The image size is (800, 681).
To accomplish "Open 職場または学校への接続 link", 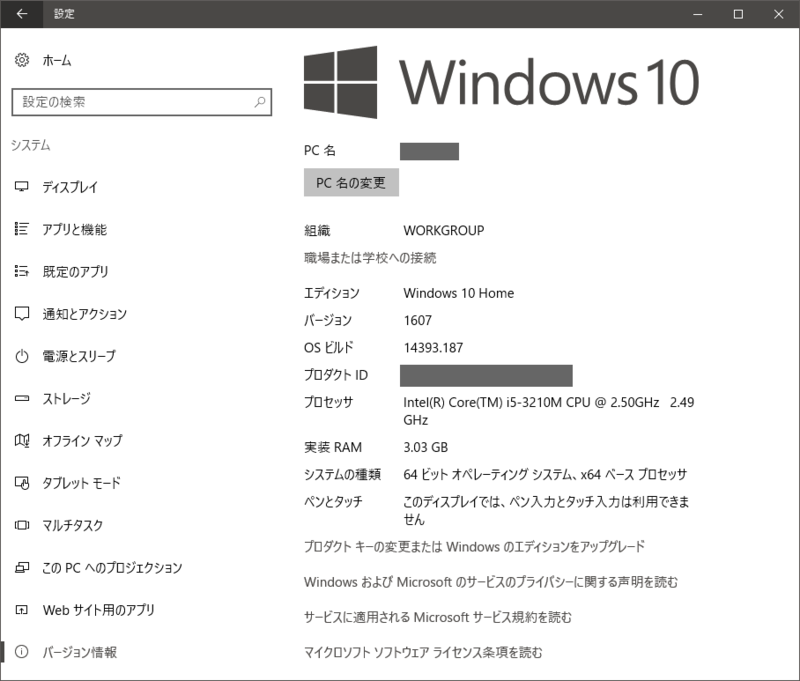I will (x=370, y=258).
